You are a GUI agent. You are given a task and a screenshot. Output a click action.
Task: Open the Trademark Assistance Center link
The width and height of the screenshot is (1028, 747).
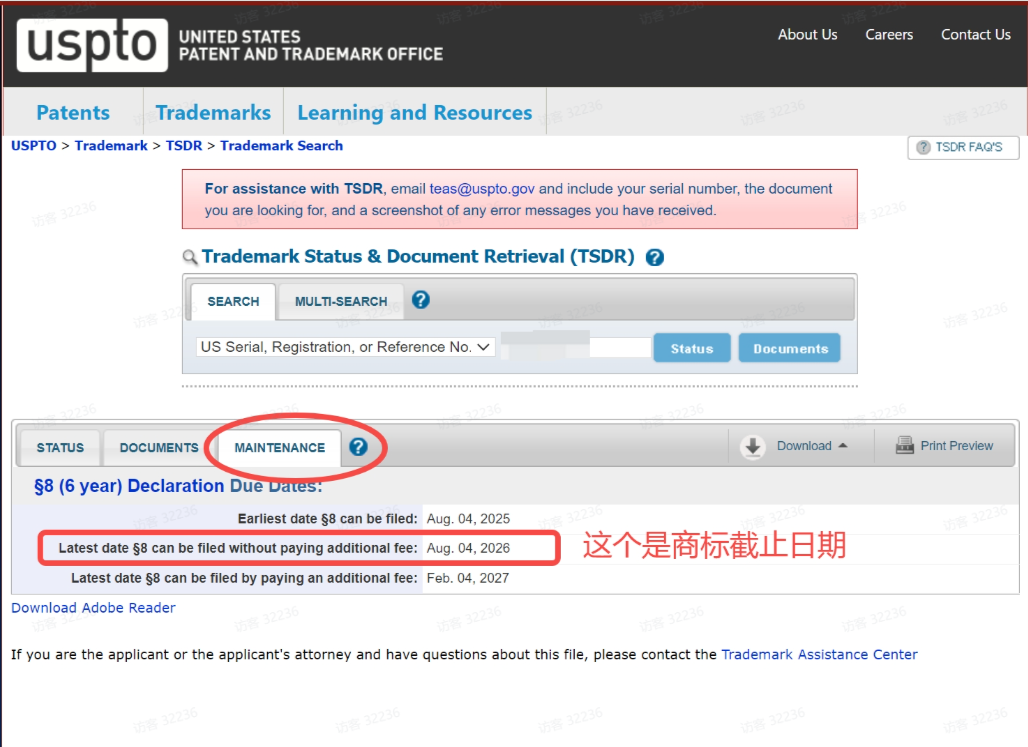(x=819, y=655)
